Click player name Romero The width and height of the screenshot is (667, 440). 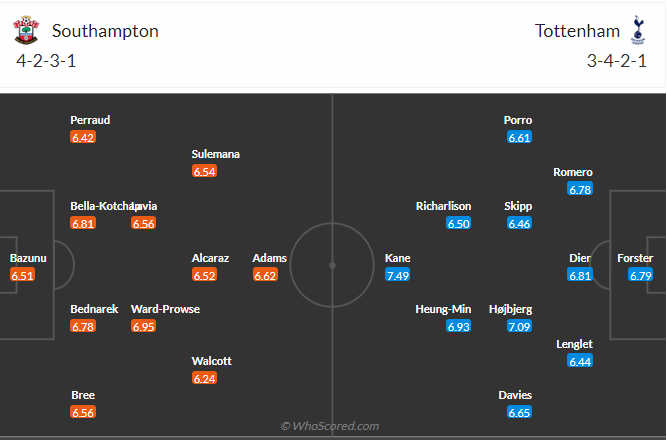point(573,172)
